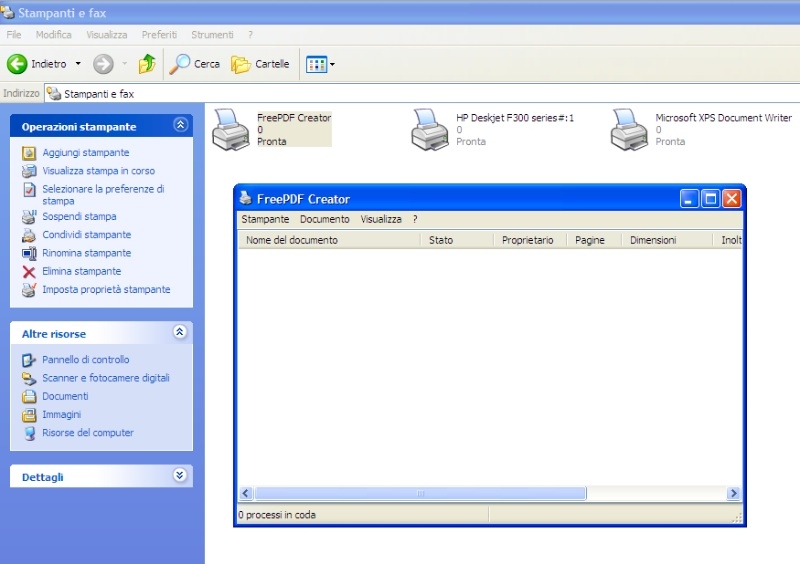Collapse the Operazioni stampante panel
The height and width of the screenshot is (564, 800).
(180, 126)
